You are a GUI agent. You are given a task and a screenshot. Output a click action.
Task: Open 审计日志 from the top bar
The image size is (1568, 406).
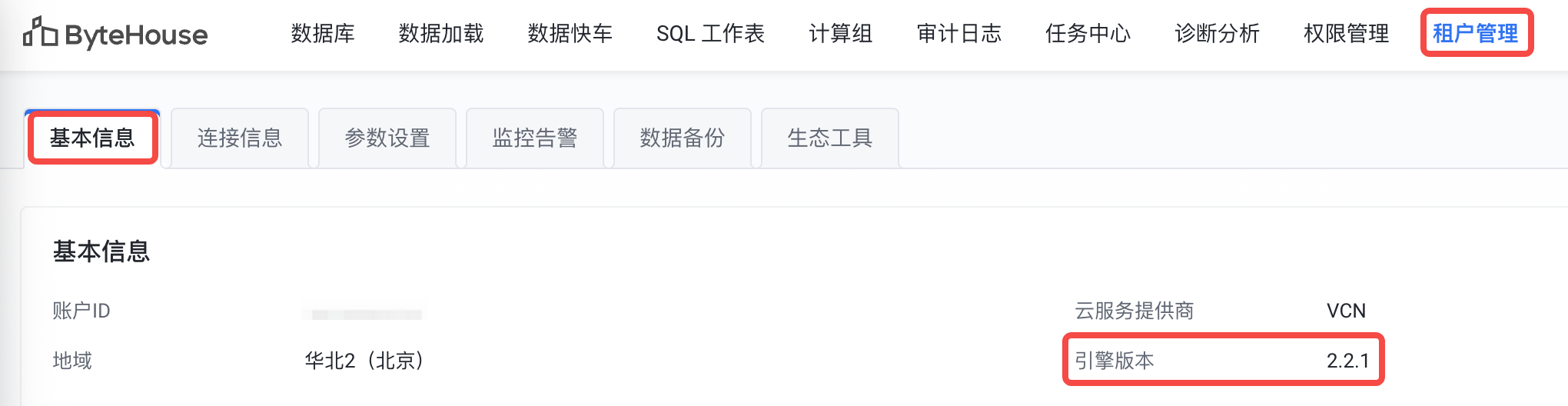click(x=959, y=34)
